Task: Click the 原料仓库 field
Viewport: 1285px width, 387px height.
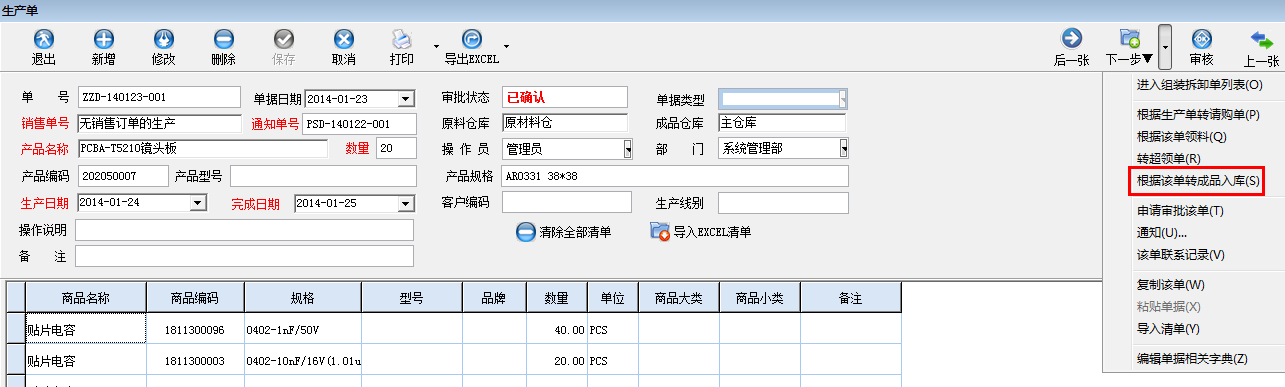Action: coord(564,123)
